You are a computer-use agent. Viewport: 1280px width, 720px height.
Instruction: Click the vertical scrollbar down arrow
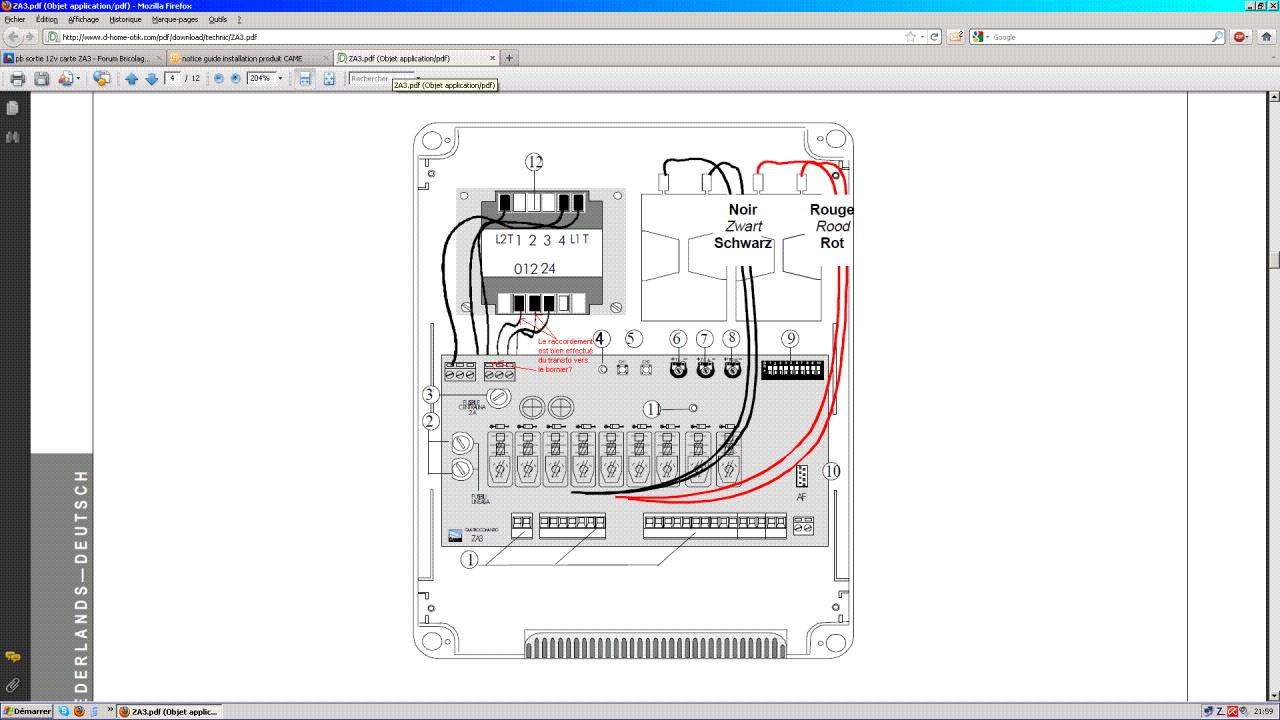(x=1274, y=695)
